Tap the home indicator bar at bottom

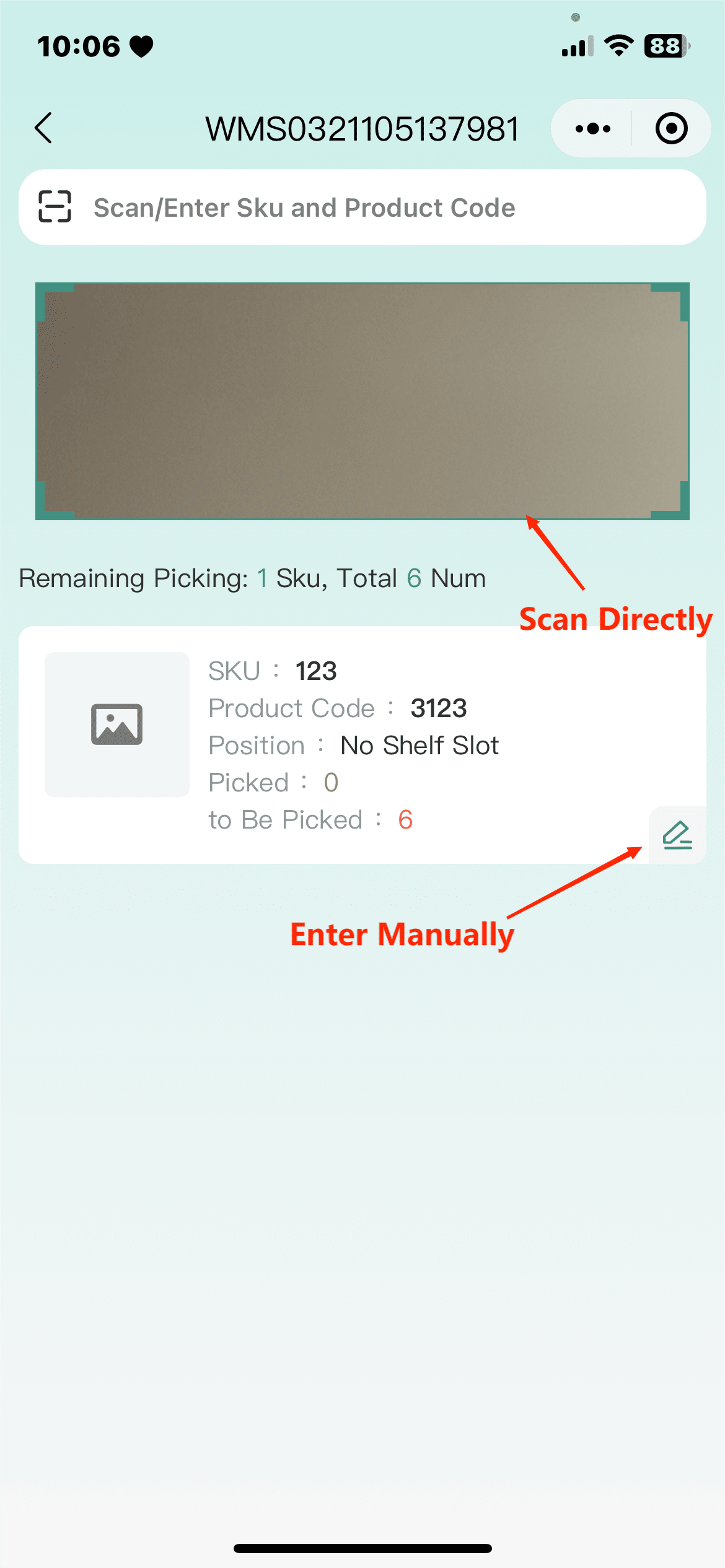[x=362, y=1548]
